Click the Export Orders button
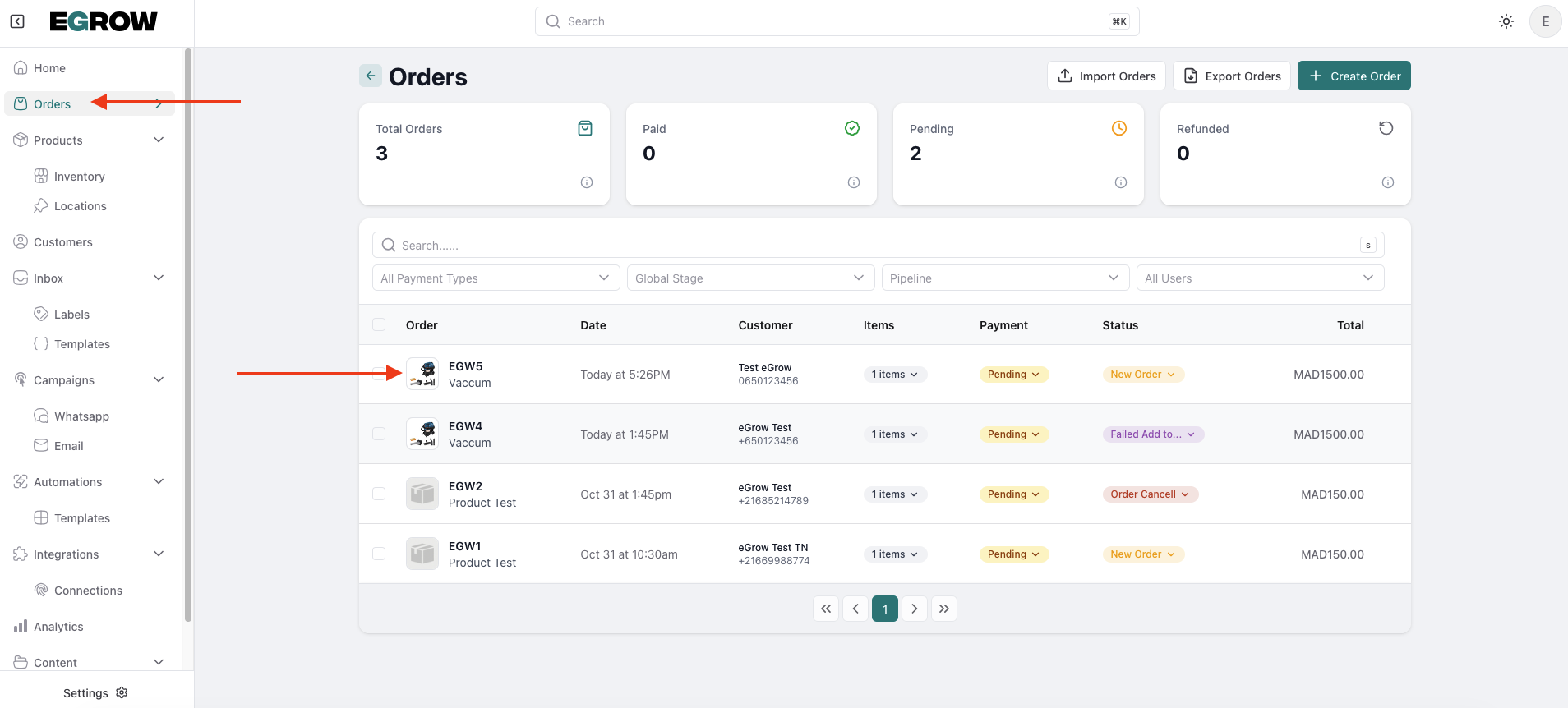1568x708 pixels. 1231,76
